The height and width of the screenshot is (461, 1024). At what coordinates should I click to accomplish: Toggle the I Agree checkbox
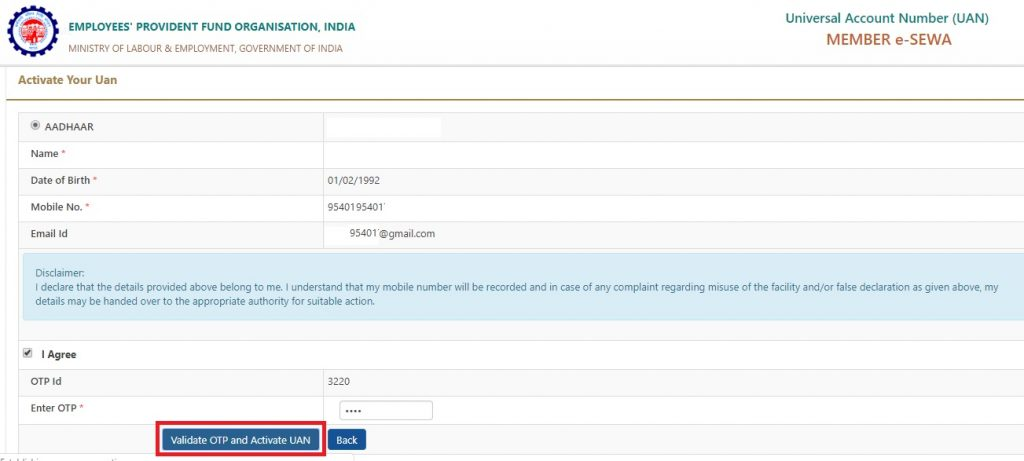[x=26, y=353]
